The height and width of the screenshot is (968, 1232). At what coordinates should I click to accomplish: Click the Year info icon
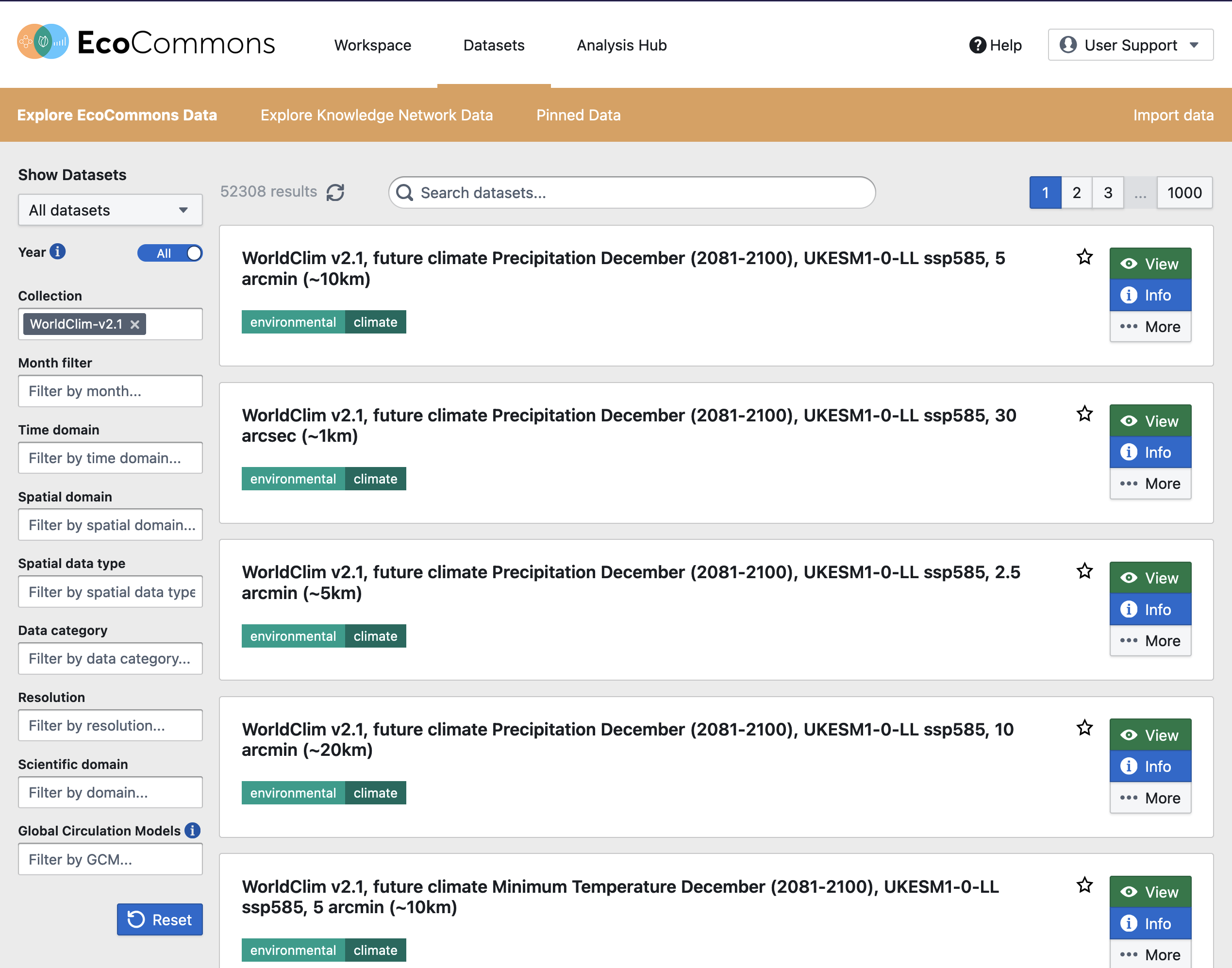click(57, 251)
